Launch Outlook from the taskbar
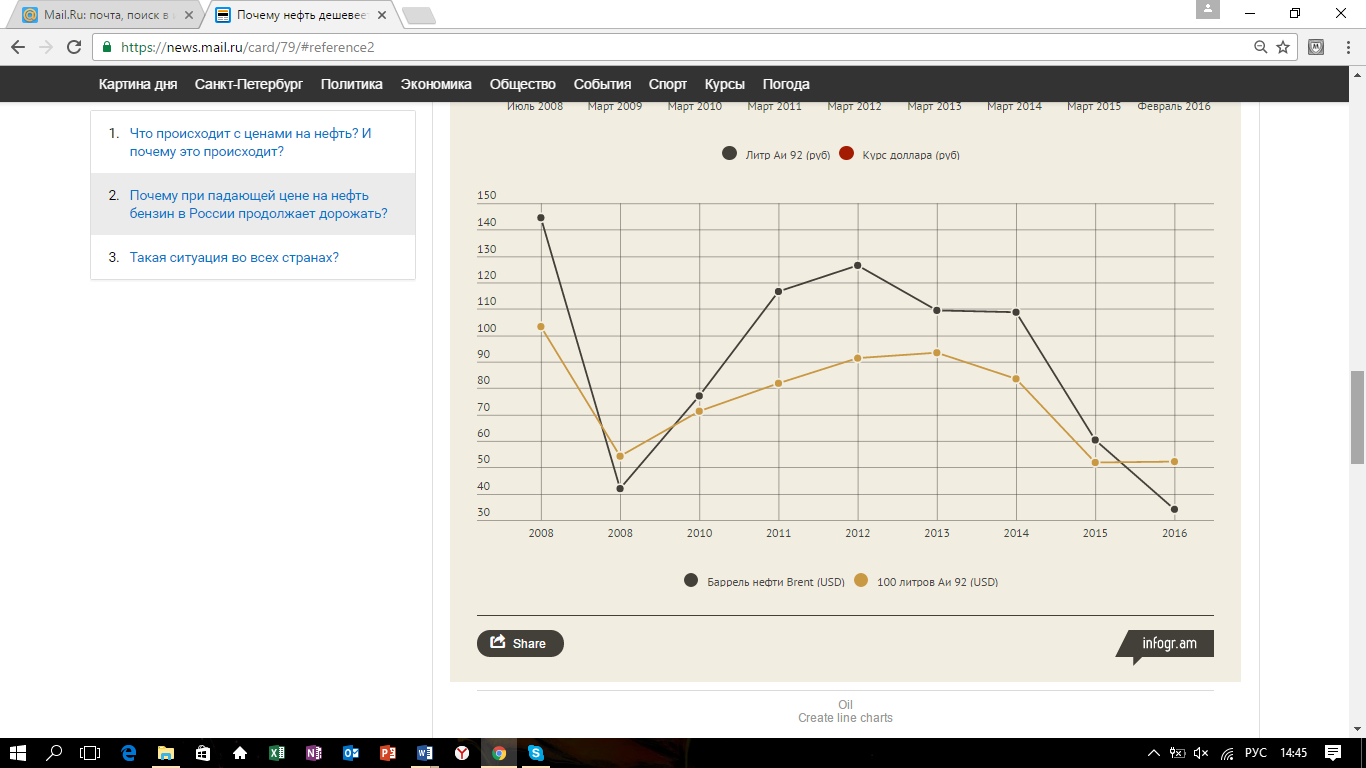This screenshot has height=768, width=1366. click(x=351, y=753)
